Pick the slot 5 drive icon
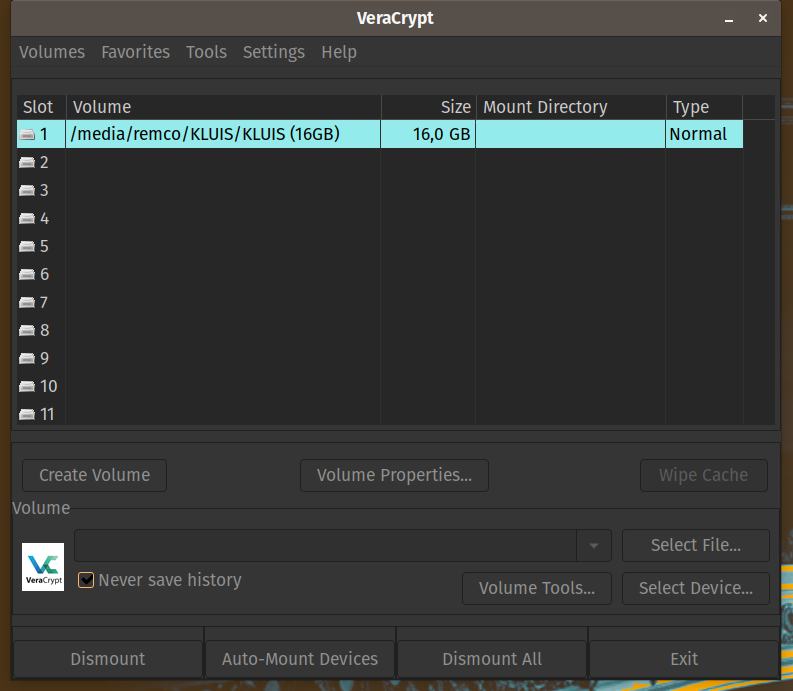 click(27, 246)
